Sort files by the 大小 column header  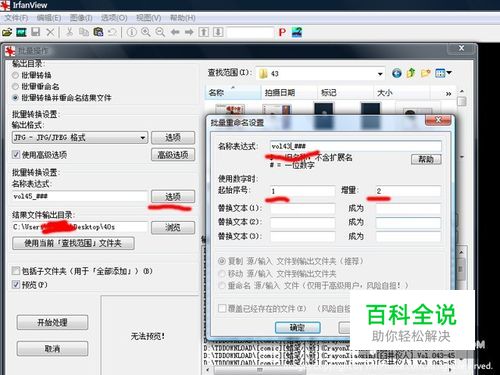(x=401, y=93)
